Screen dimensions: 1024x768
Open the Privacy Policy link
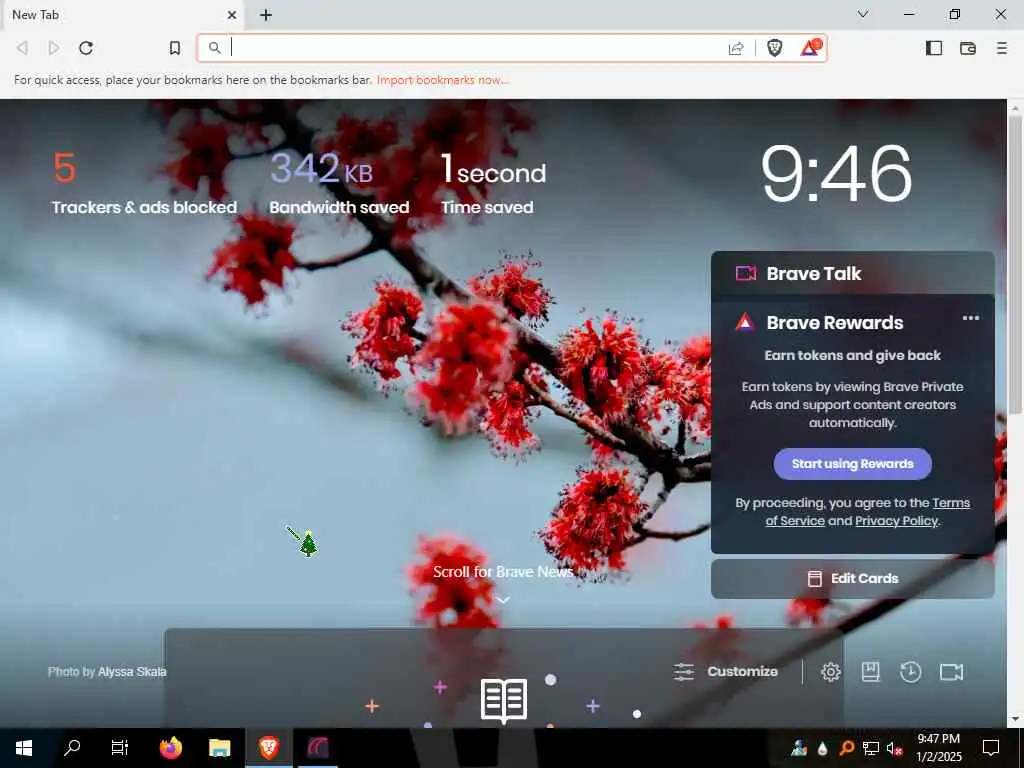click(897, 521)
